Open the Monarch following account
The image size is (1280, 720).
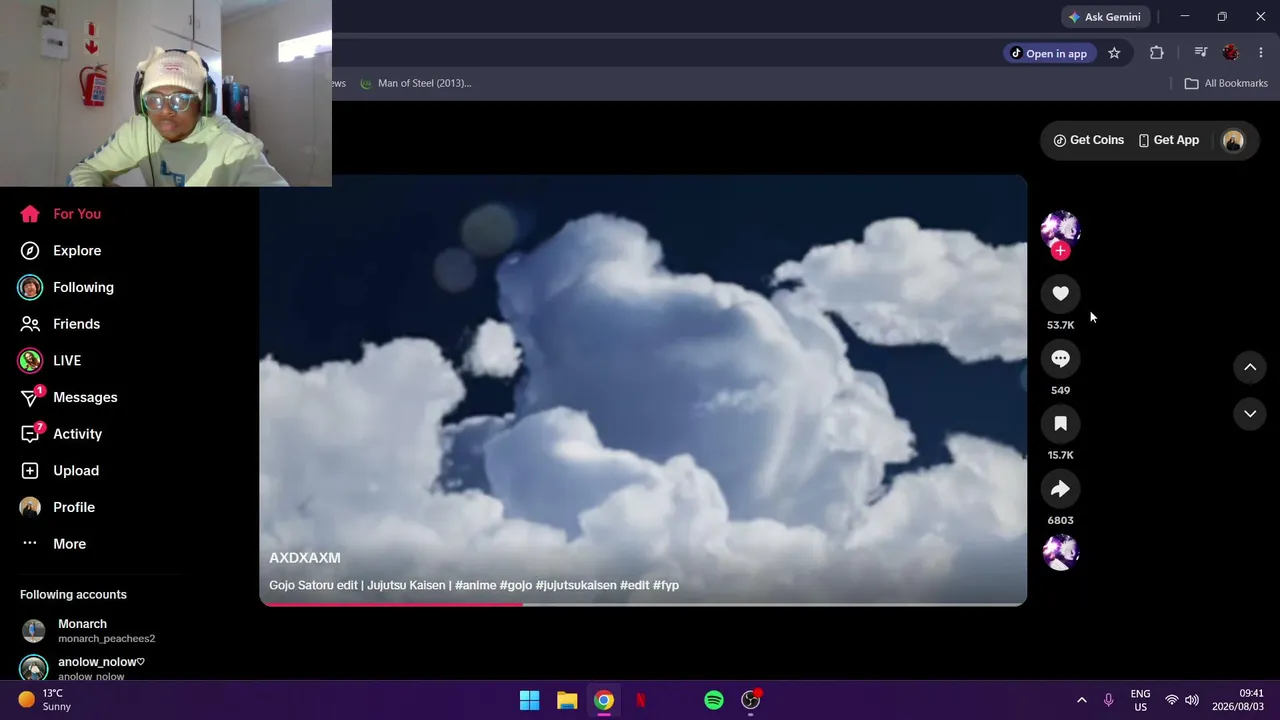[x=88, y=631]
